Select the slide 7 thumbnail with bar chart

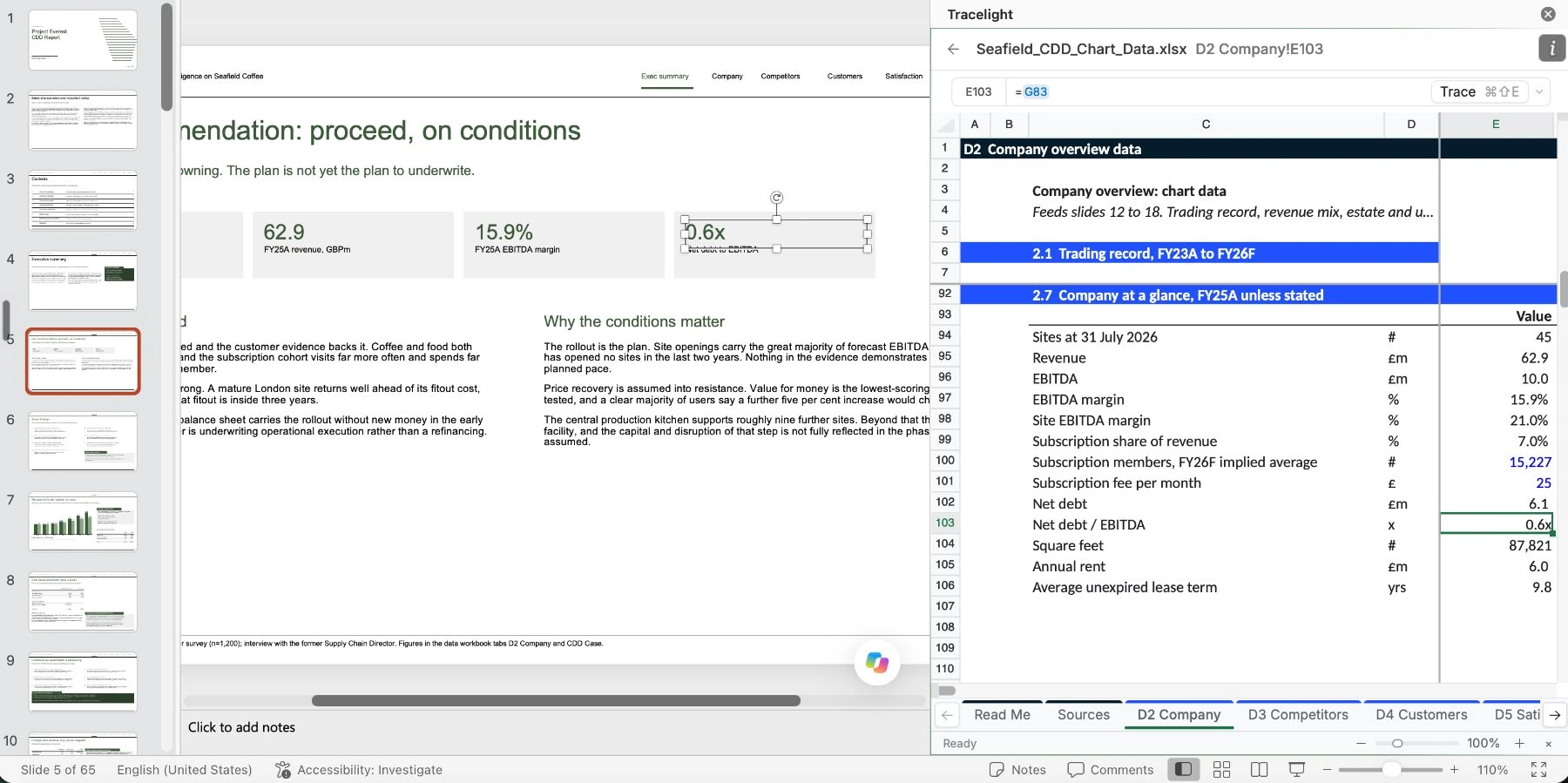[x=83, y=522]
